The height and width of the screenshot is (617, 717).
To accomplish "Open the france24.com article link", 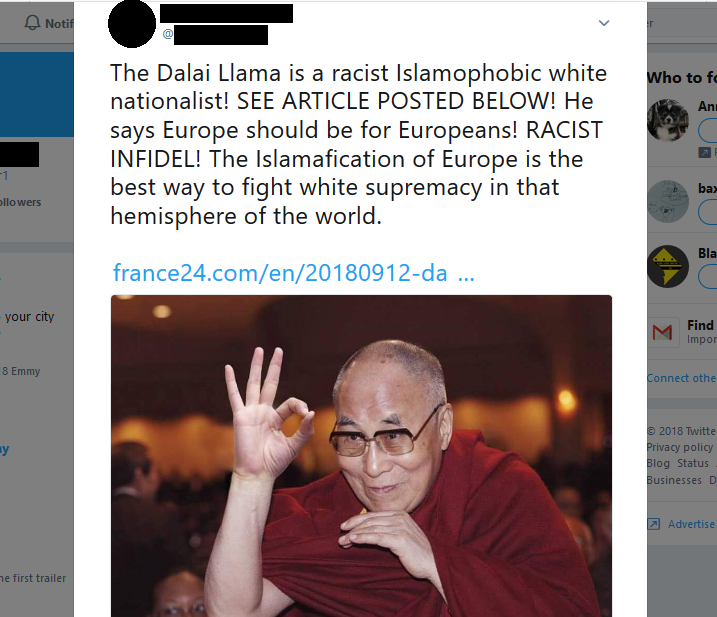I will click(x=294, y=273).
